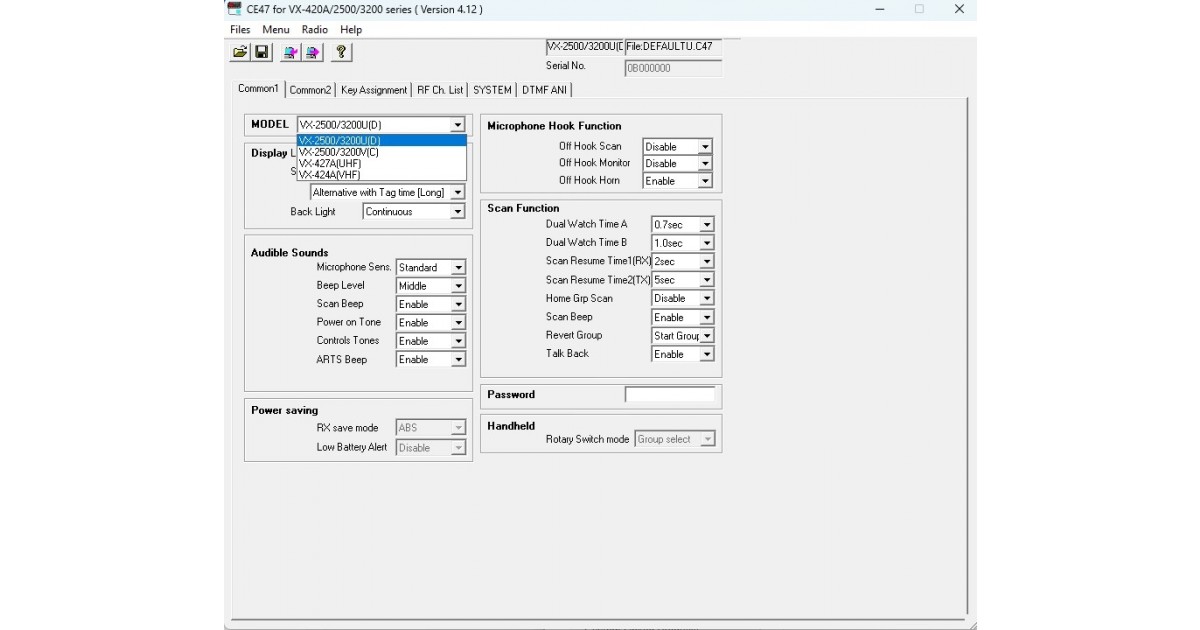Viewport: 1200px width, 630px height.
Task: Click the radio transfer icon beside the help icon
Action: 313,52
